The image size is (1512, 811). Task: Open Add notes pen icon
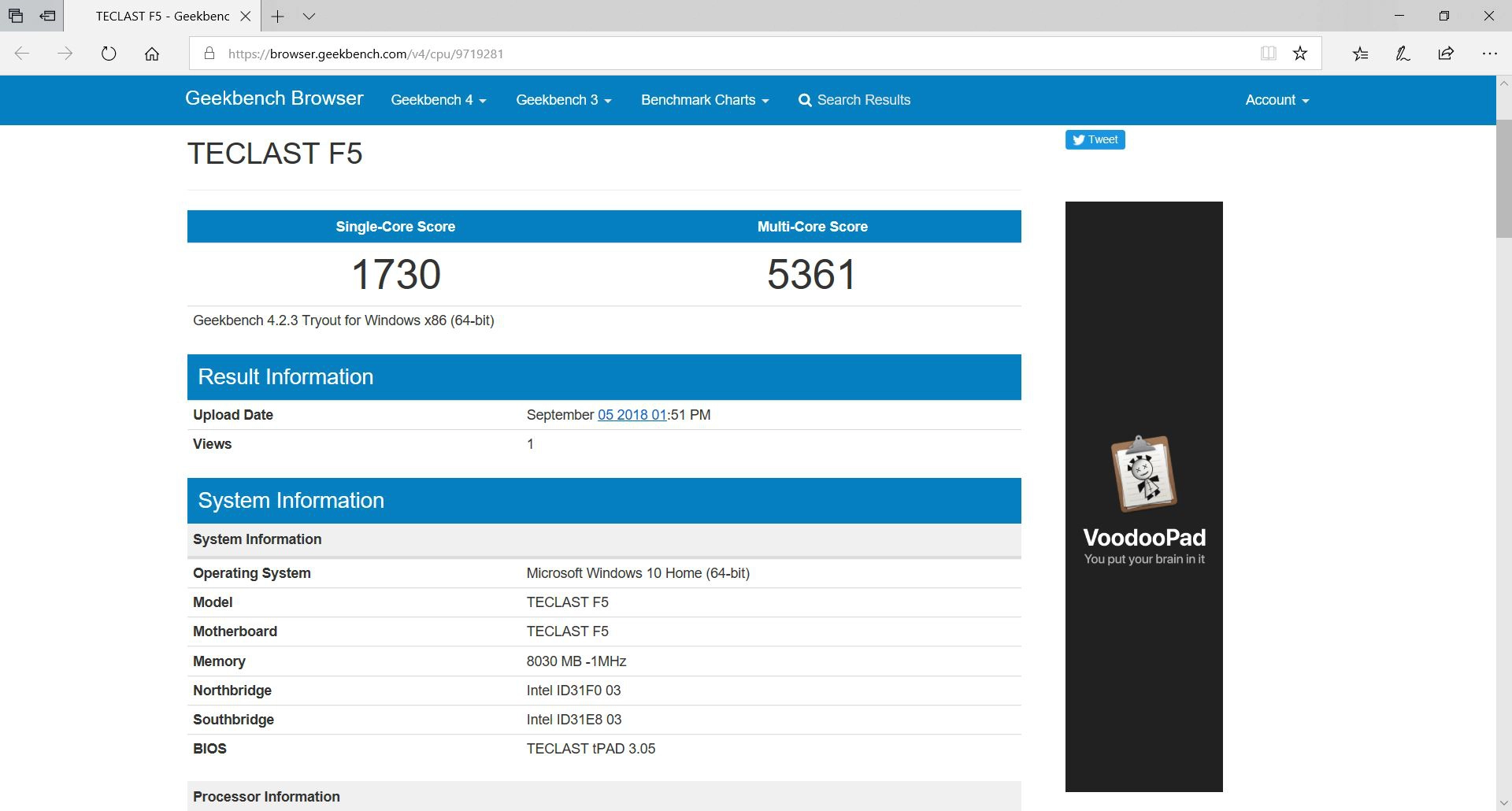[1403, 54]
